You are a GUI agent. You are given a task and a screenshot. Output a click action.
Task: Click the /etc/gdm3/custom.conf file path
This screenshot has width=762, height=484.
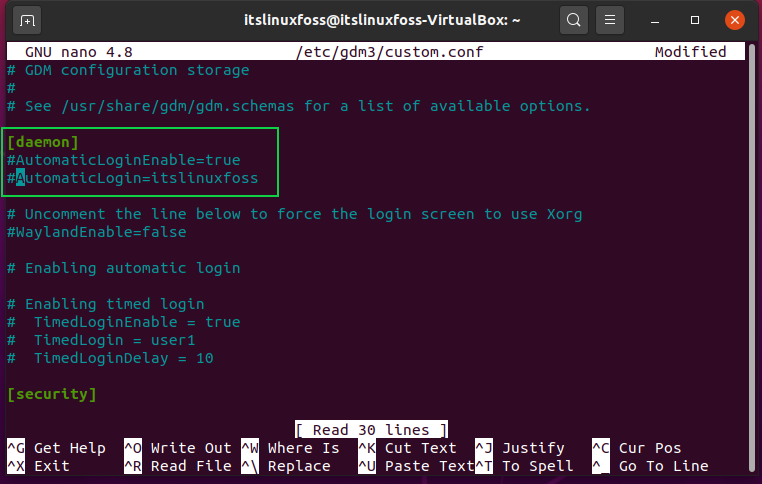(390, 52)
